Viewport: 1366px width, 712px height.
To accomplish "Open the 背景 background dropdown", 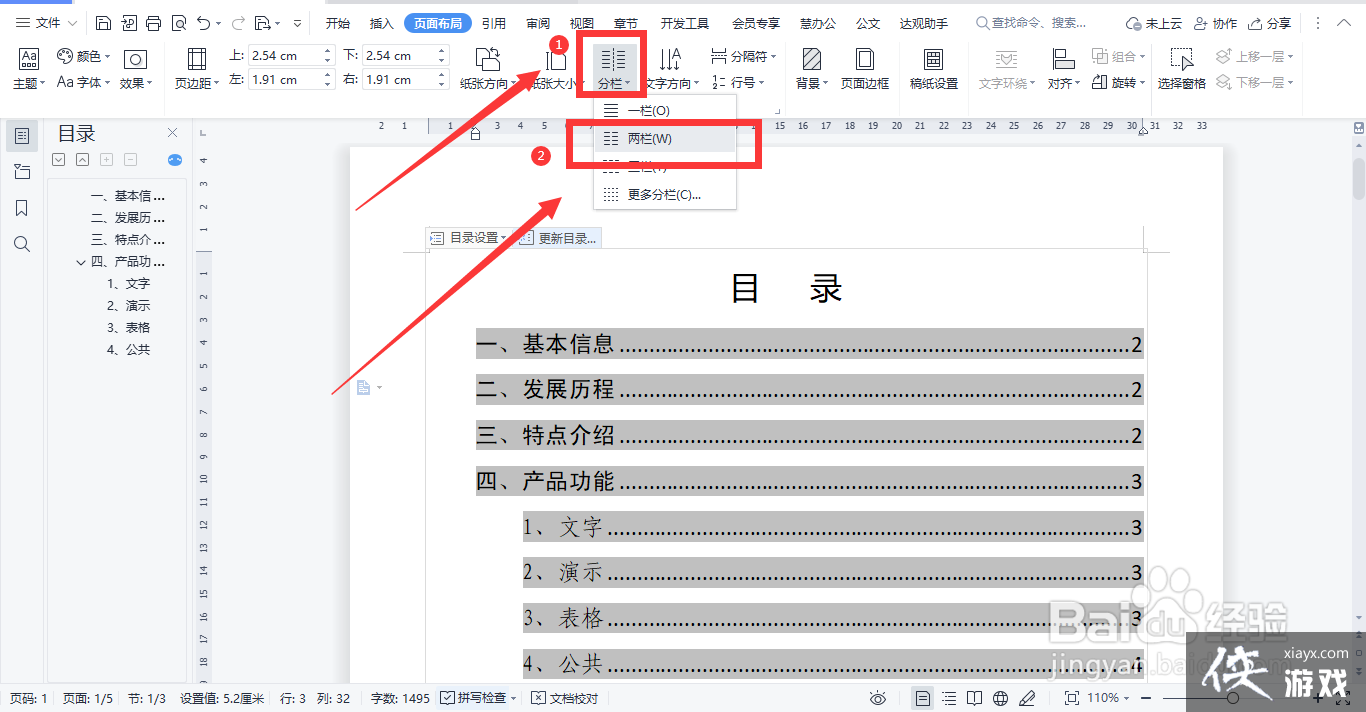I will point(812,68).
